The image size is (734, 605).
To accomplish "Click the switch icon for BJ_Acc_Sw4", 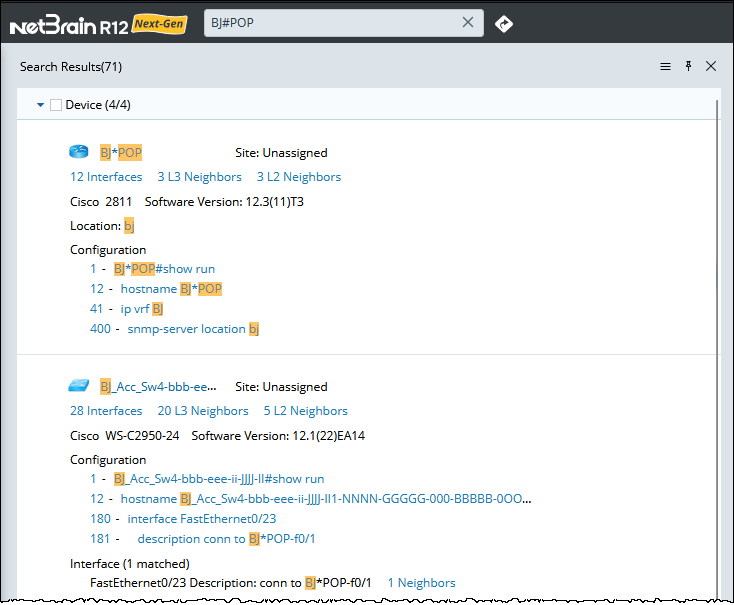I will tap(79, 385).
